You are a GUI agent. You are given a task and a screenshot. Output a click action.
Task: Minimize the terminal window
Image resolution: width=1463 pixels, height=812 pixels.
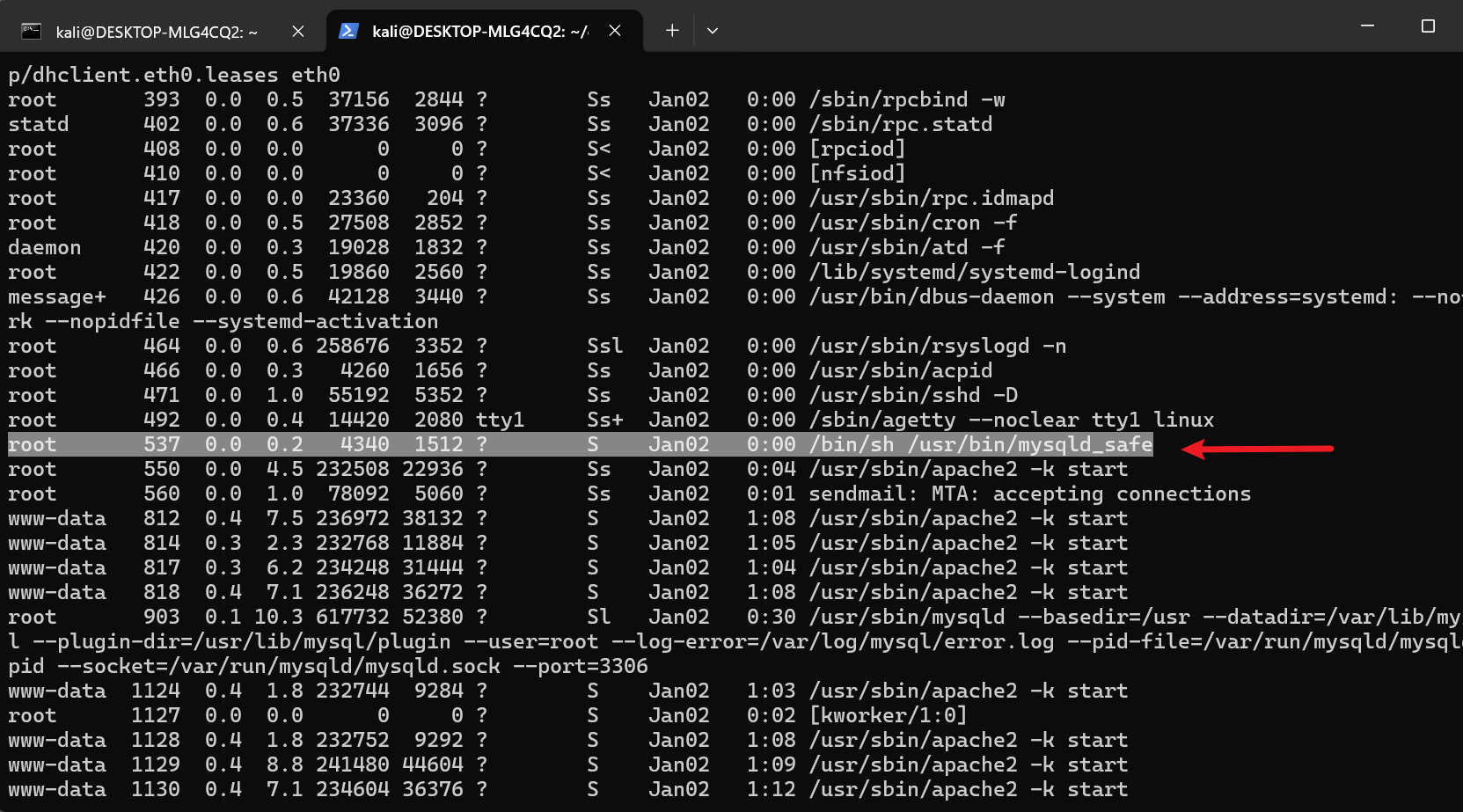1367,26
